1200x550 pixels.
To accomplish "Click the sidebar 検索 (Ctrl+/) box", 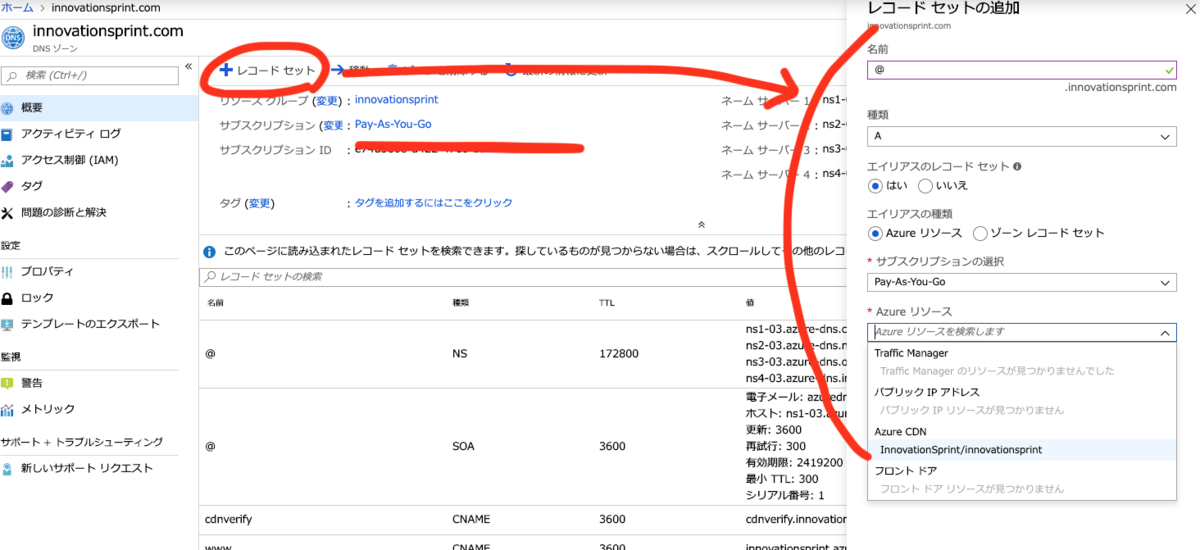I will click(89, 75).
